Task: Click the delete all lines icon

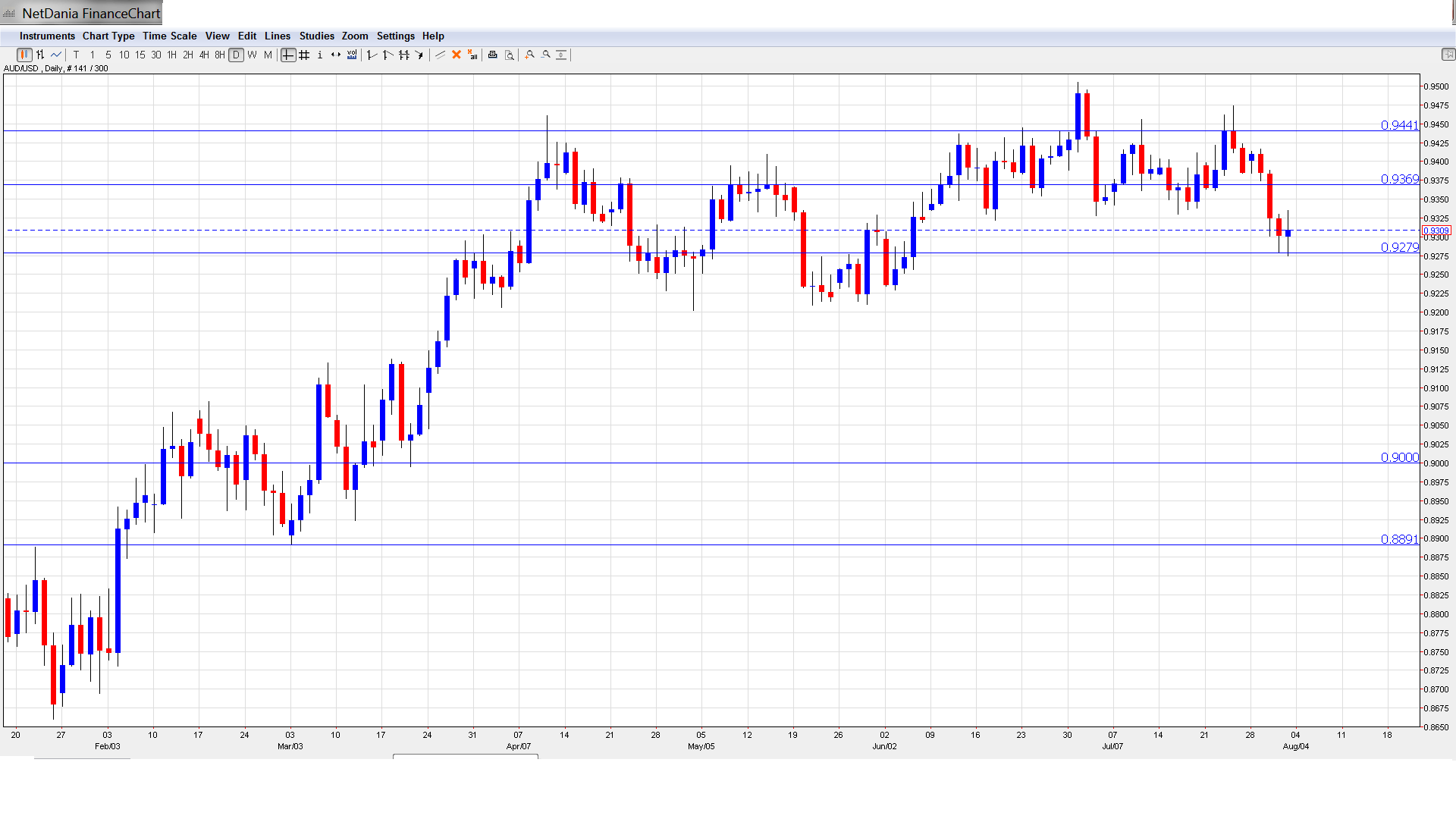Action: pyautogui.click(x=472, y=55)
